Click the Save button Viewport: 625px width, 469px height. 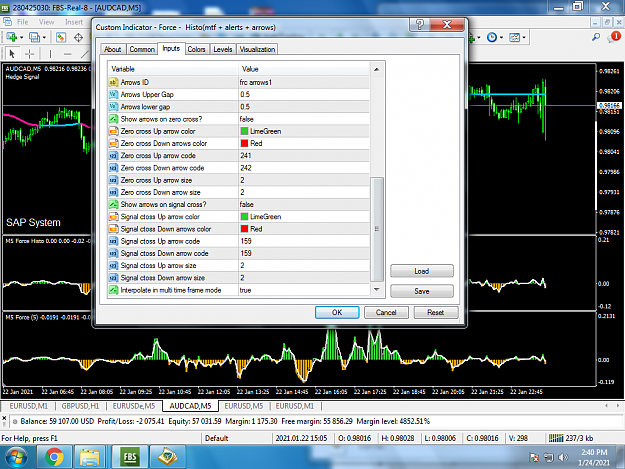(422, 291)
